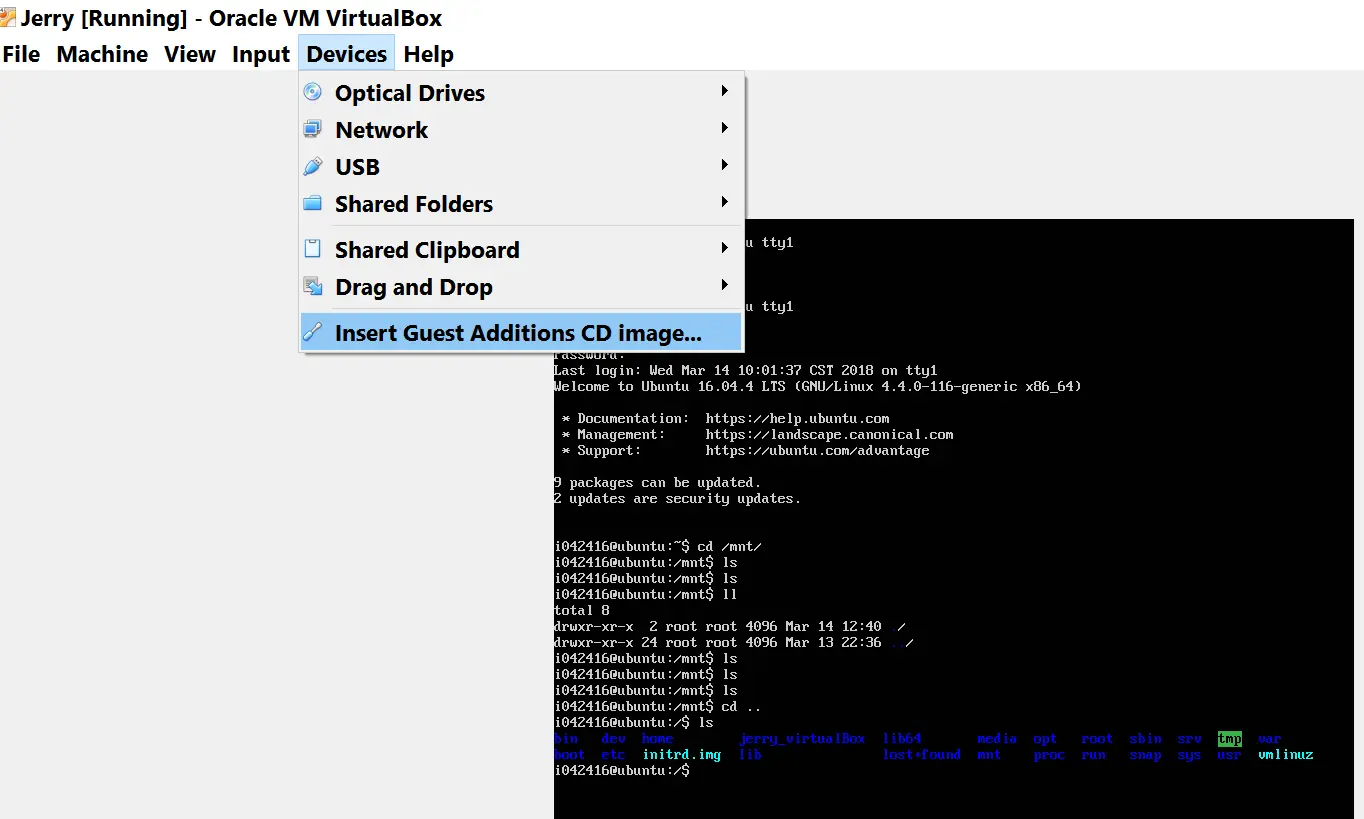Click highlighted 'tmp' directory in terminal

pos(1229,738)
